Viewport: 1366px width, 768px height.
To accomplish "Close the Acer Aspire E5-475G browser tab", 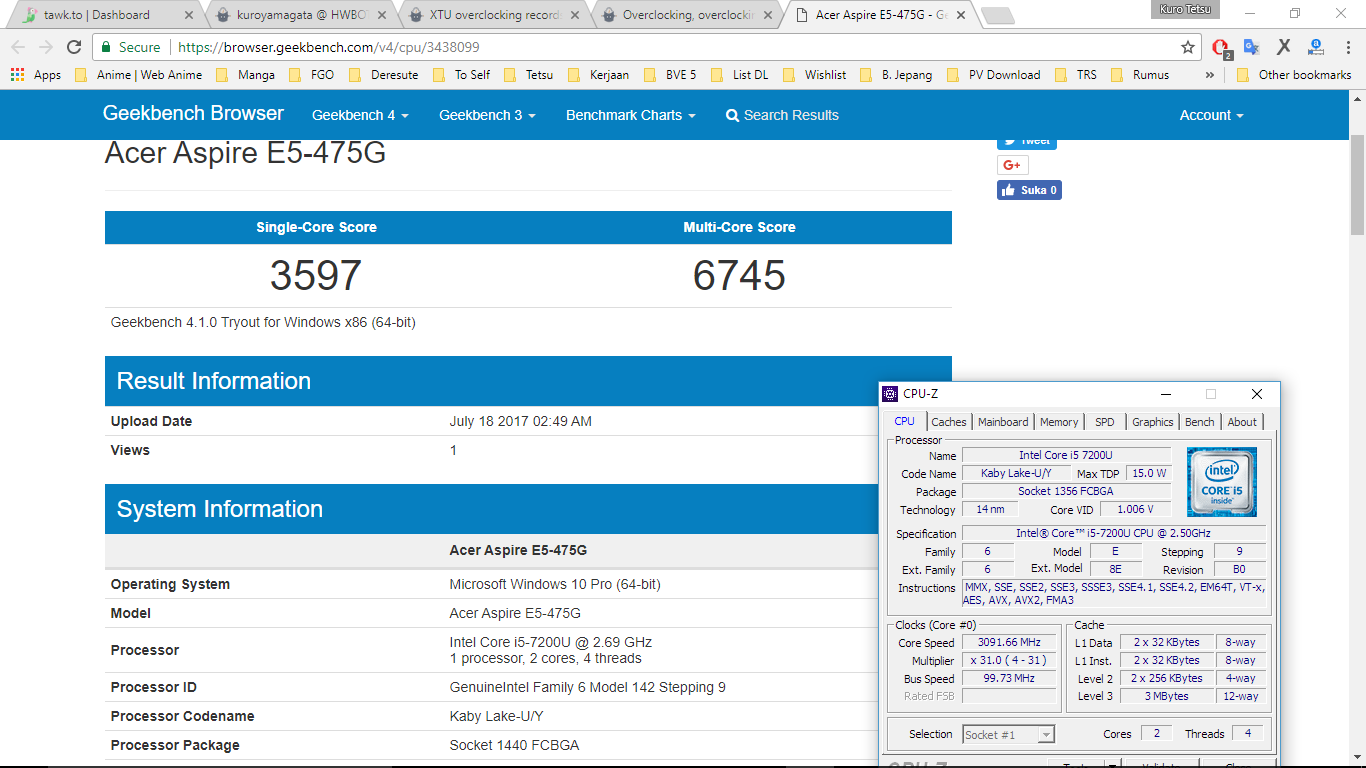I will (x=963, y=15).
